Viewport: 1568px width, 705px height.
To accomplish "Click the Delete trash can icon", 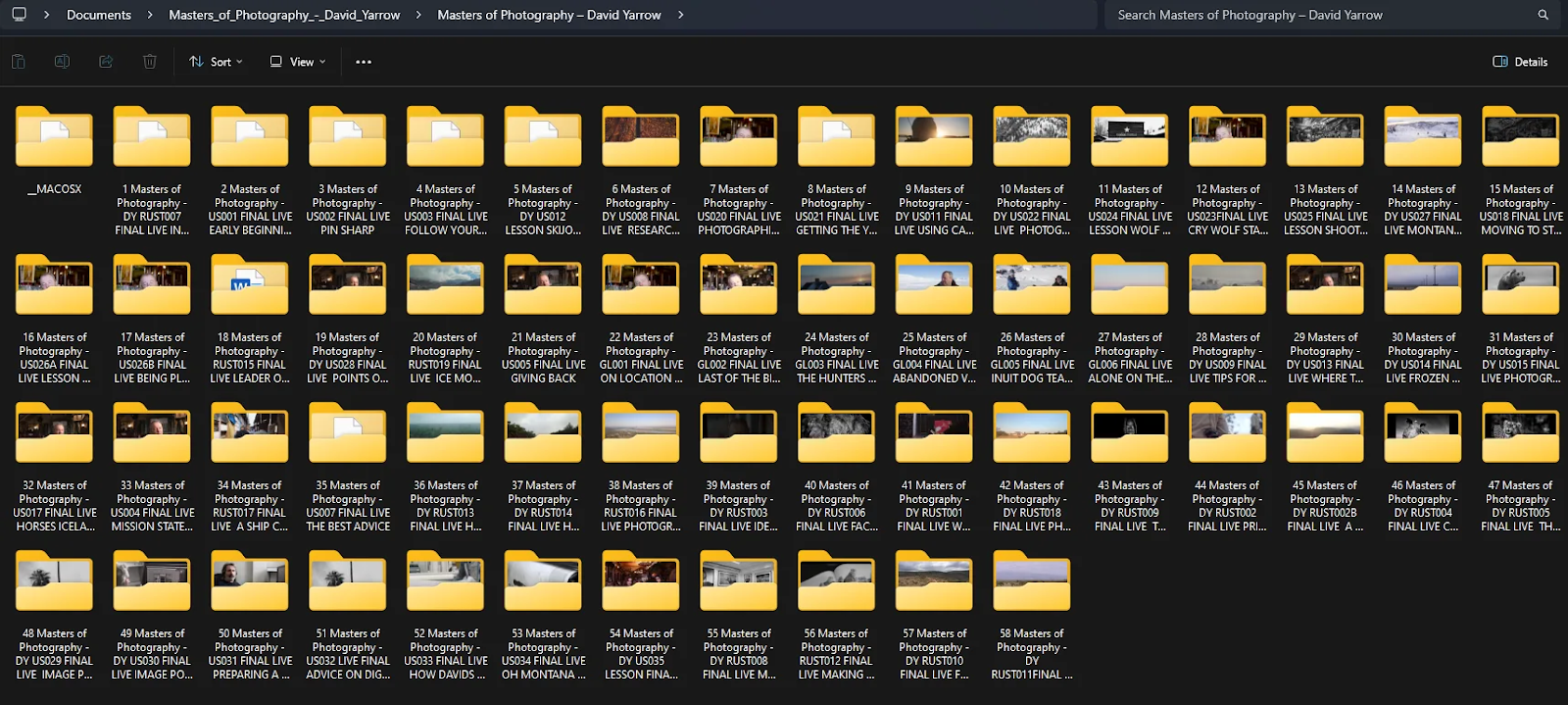I will (x=150, y=62).
